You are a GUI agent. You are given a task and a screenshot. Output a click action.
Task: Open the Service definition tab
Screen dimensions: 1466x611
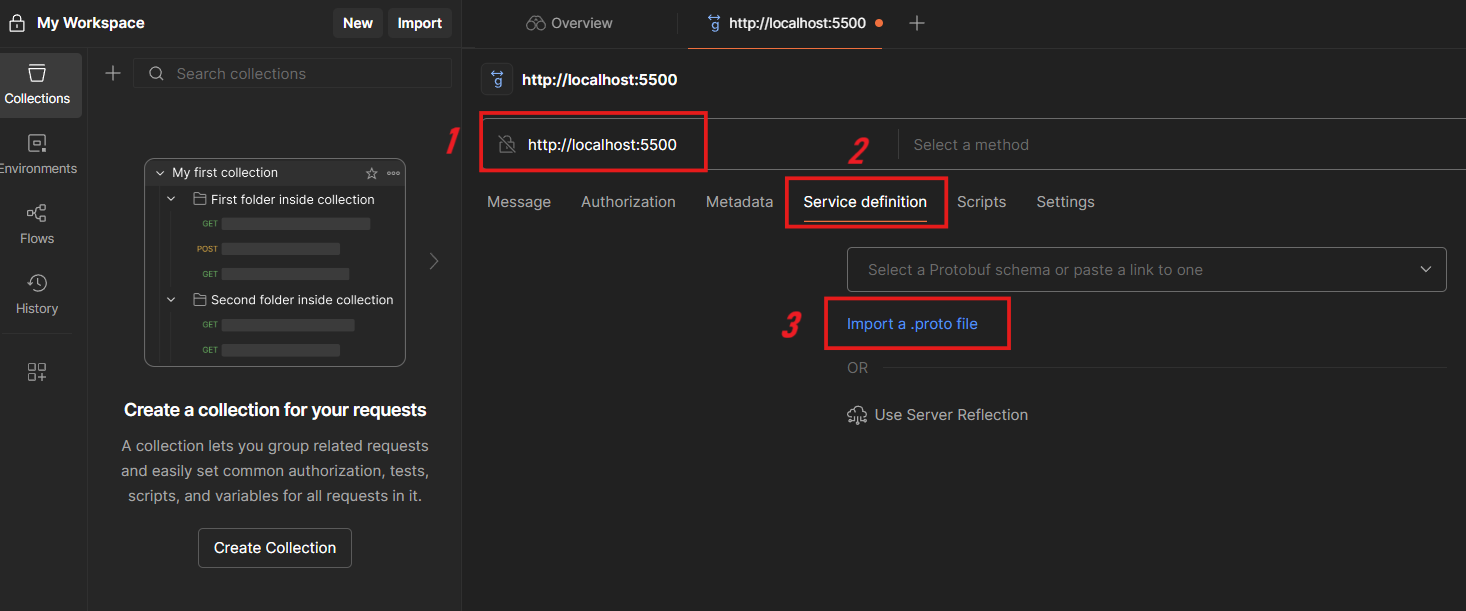[x=865, y=202]
